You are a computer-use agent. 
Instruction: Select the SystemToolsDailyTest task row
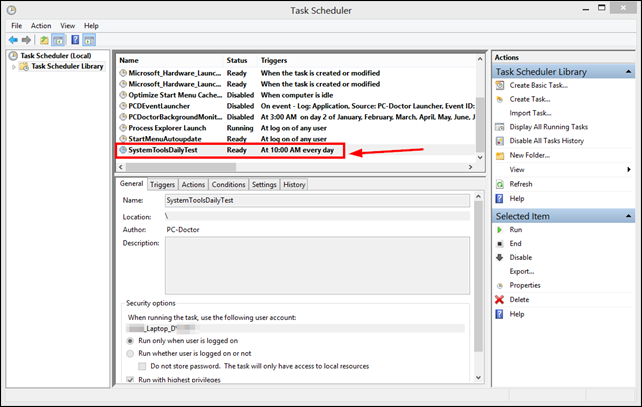296,150
